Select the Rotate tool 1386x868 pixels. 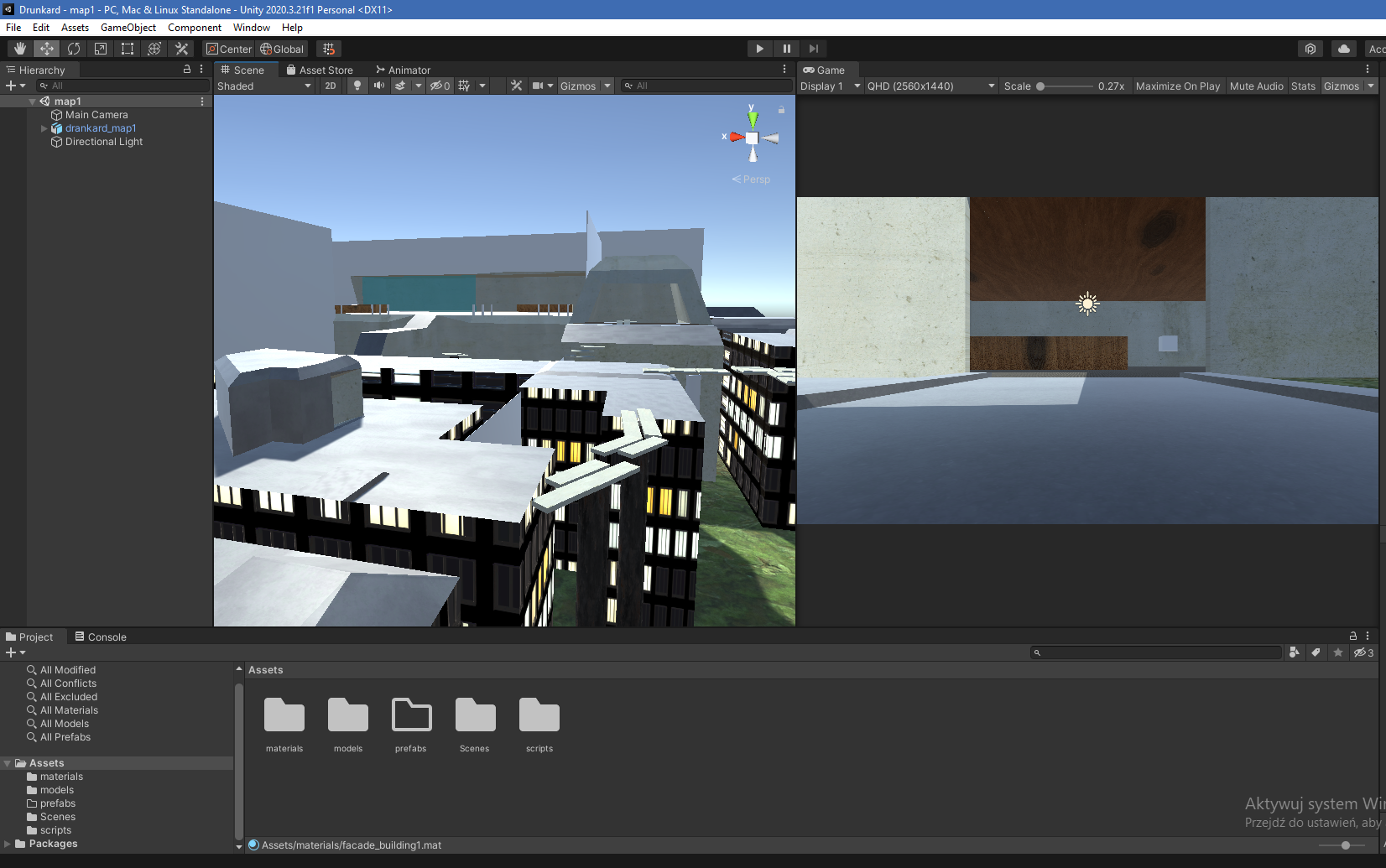coord(74,48)
